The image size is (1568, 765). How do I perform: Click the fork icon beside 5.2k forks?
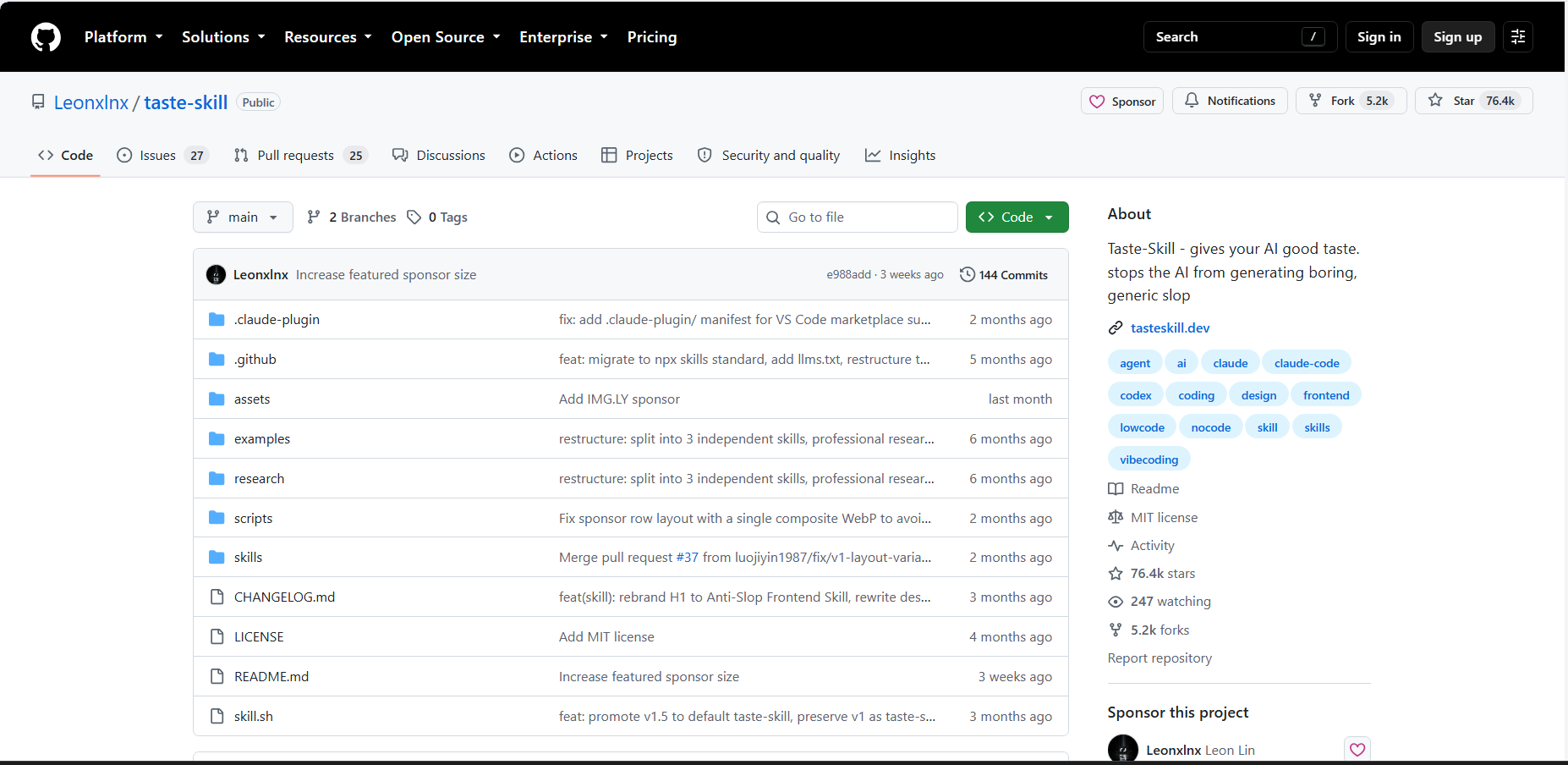pos(1116,630)
